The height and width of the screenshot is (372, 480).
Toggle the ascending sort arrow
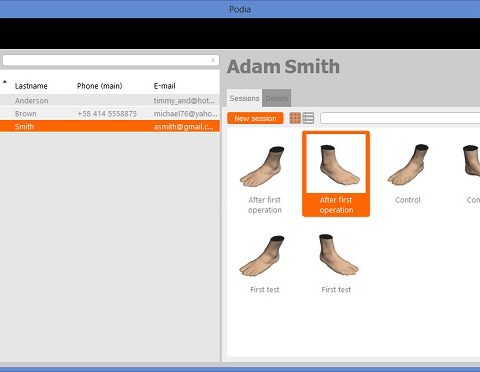click(5, 82)
